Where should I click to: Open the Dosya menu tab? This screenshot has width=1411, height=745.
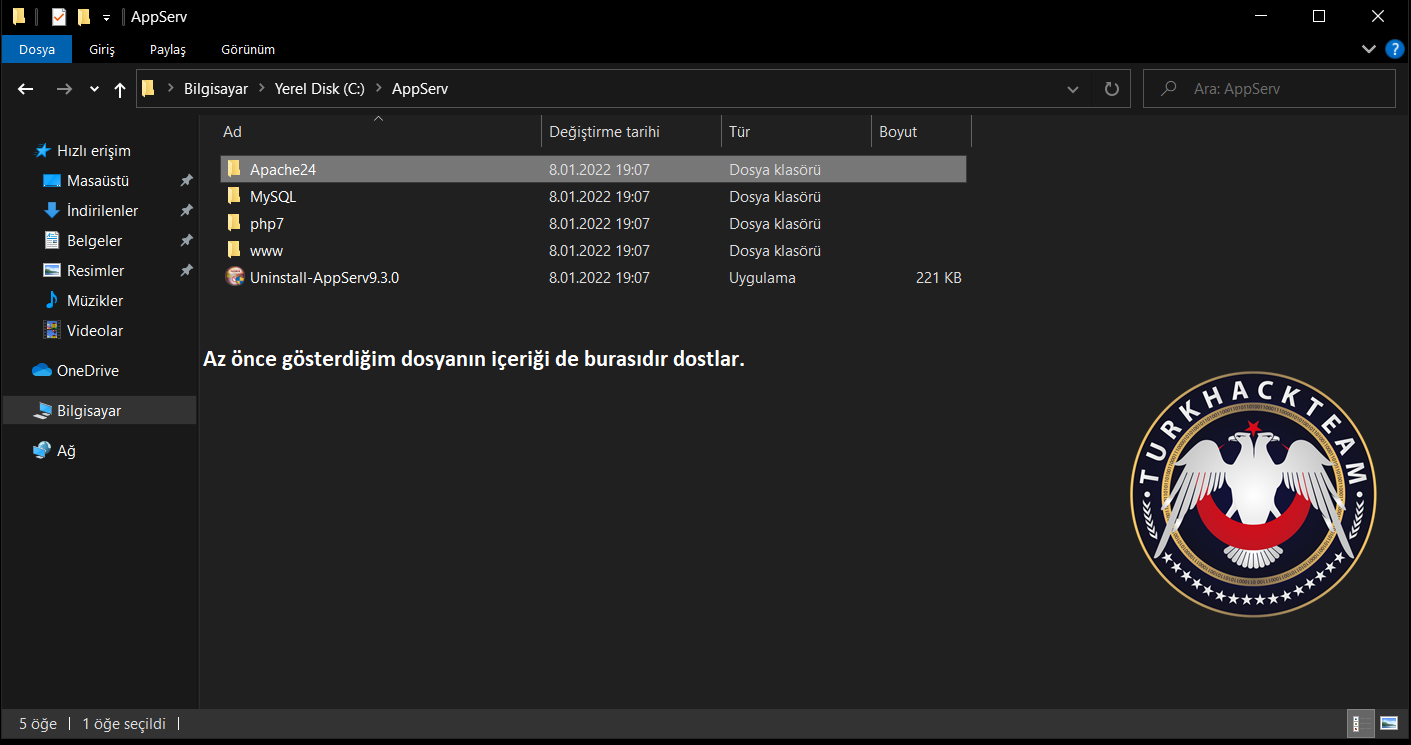[x=37, y=49]
